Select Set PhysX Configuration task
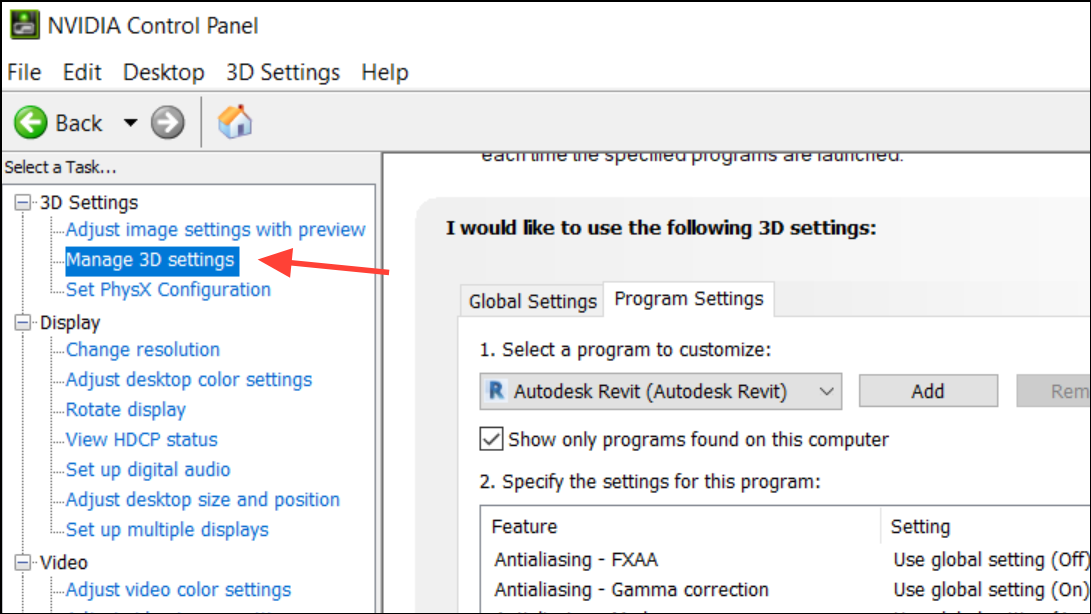The image size is (1091, 614). tap(168, 290)
